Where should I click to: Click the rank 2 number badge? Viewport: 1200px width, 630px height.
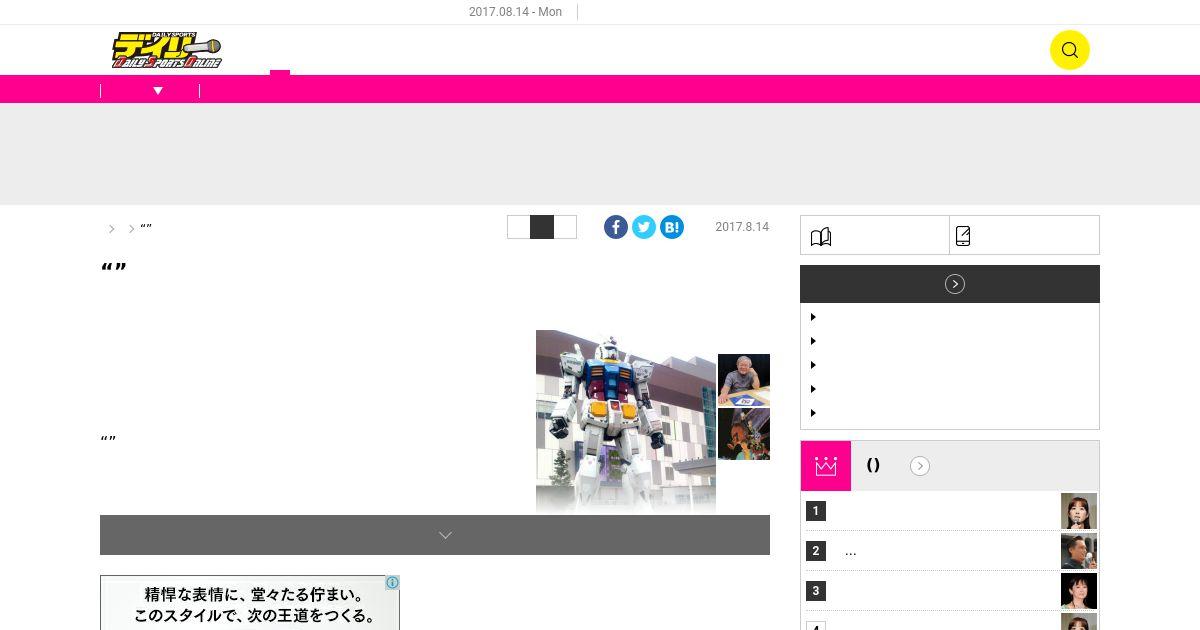(816, 551)
